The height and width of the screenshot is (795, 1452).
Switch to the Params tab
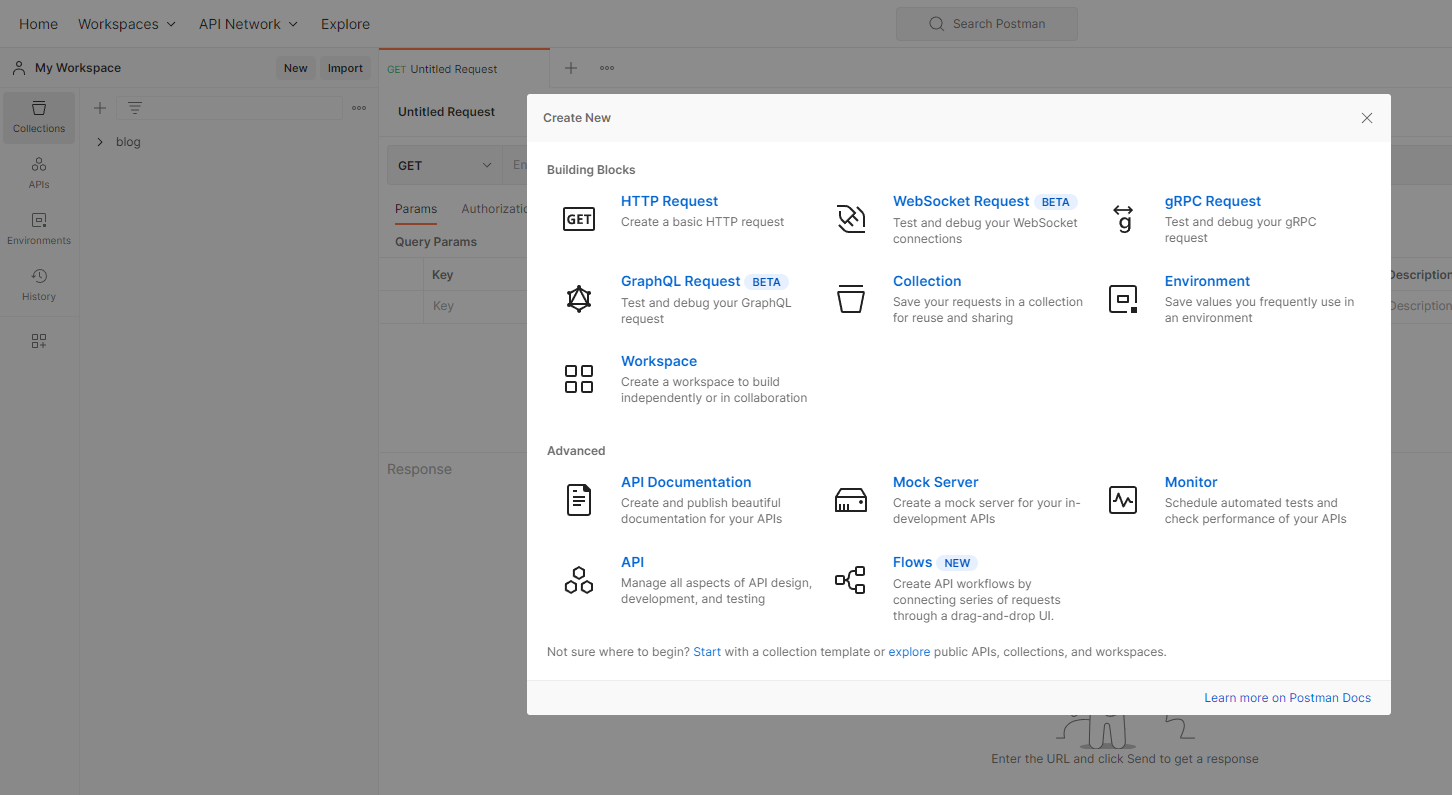pos(416,209)
